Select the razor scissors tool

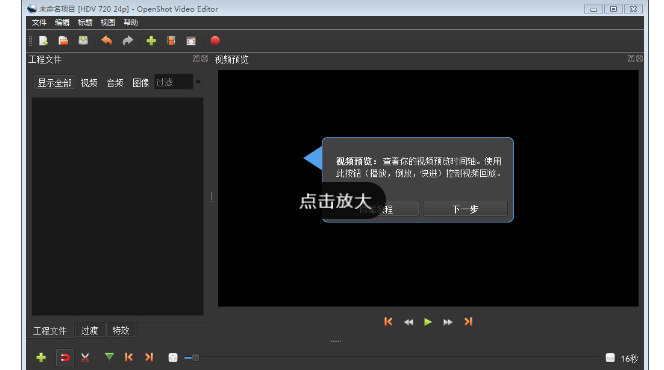[x=85, y=358]
